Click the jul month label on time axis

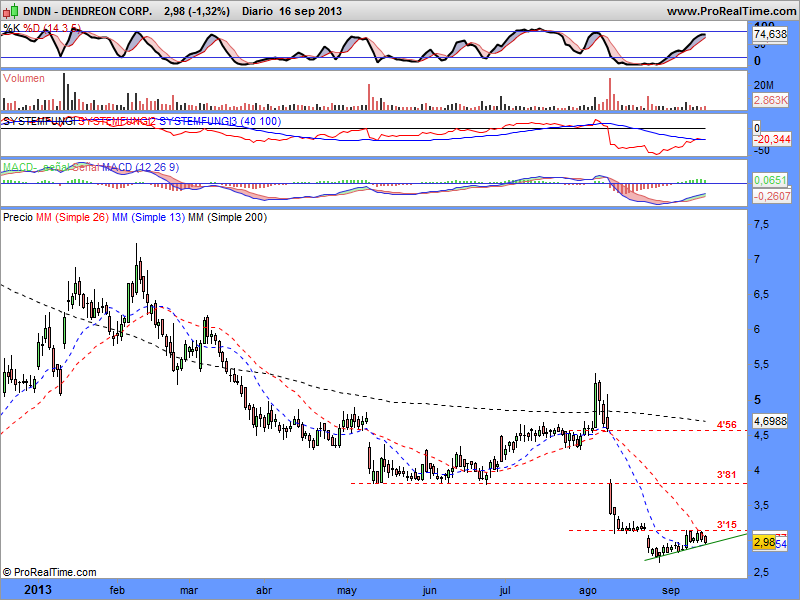tap(505, 590)
